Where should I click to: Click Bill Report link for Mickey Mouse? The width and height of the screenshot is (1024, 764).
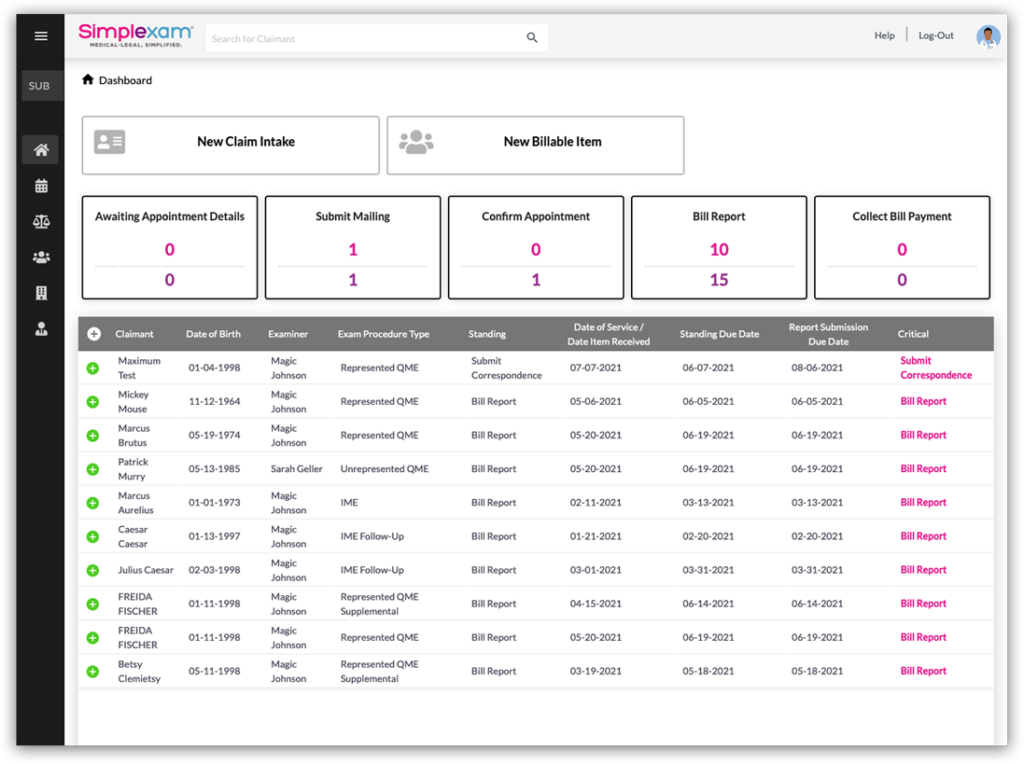(923, 402)
